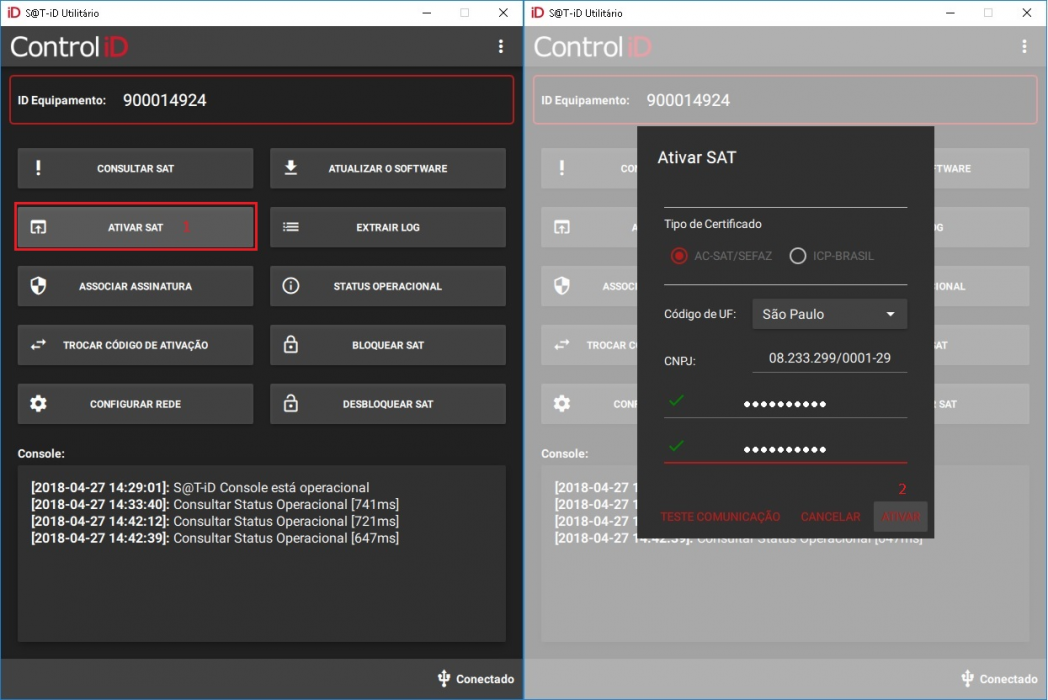Click the Atualizar o Software button
The image size is (1048, 700).
click(388, 168)
